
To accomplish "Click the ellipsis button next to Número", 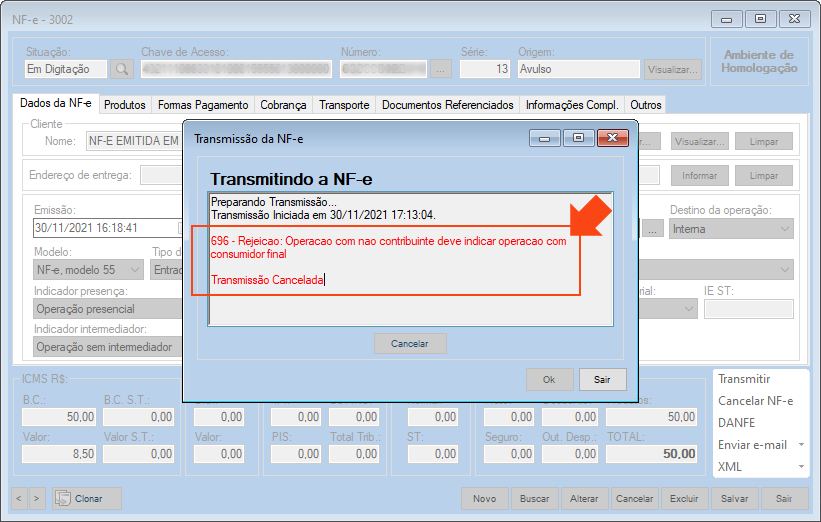I will tap(441, 69).
